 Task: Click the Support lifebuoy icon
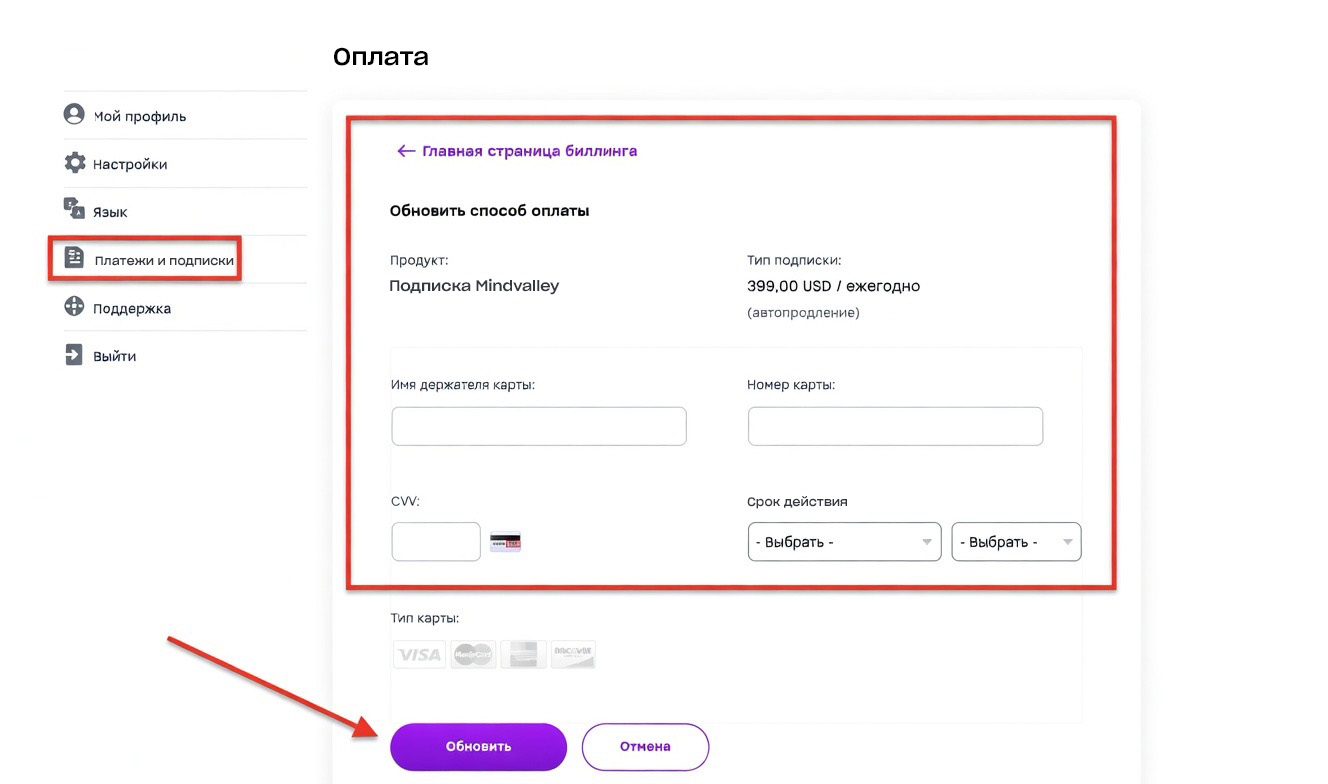[x=74, y=307]
